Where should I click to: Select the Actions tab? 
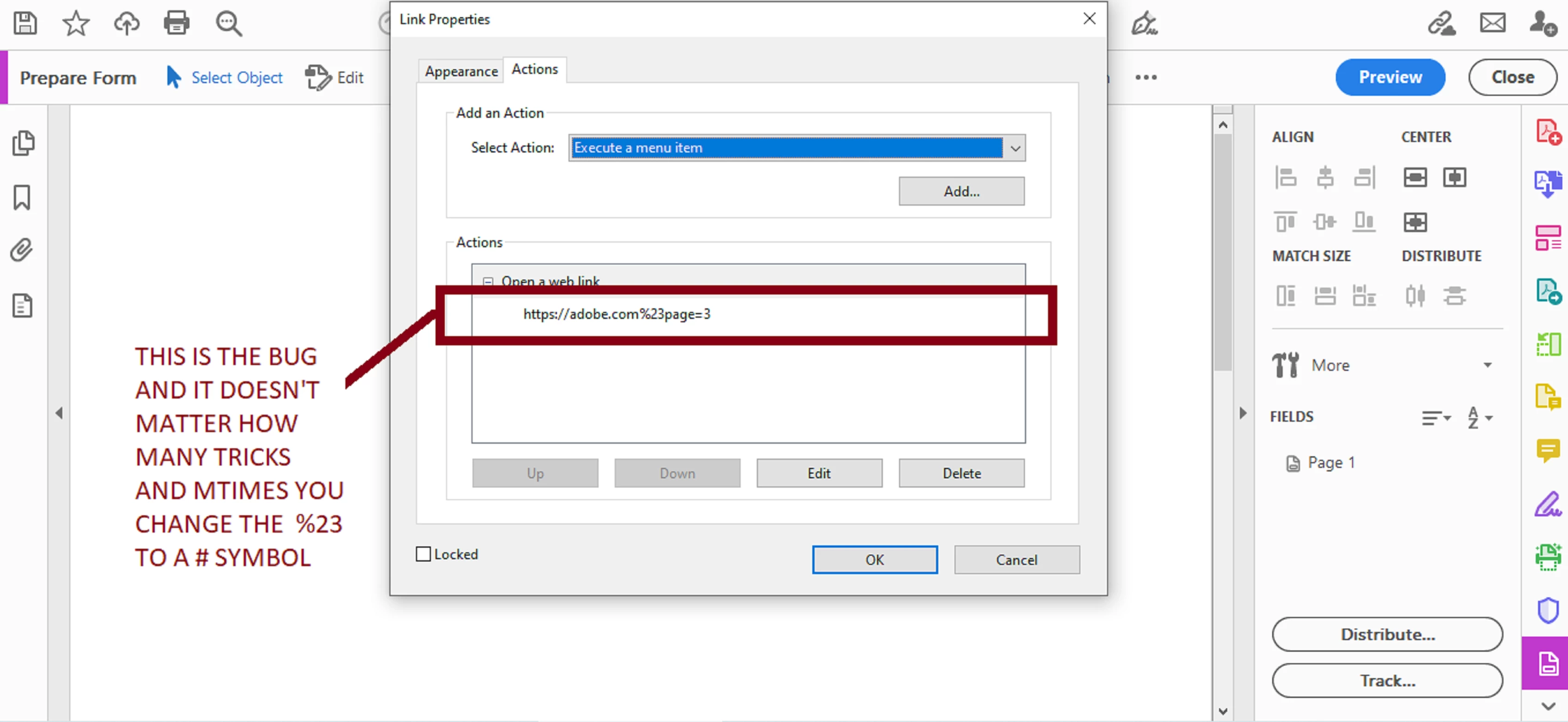pos(534,69)
